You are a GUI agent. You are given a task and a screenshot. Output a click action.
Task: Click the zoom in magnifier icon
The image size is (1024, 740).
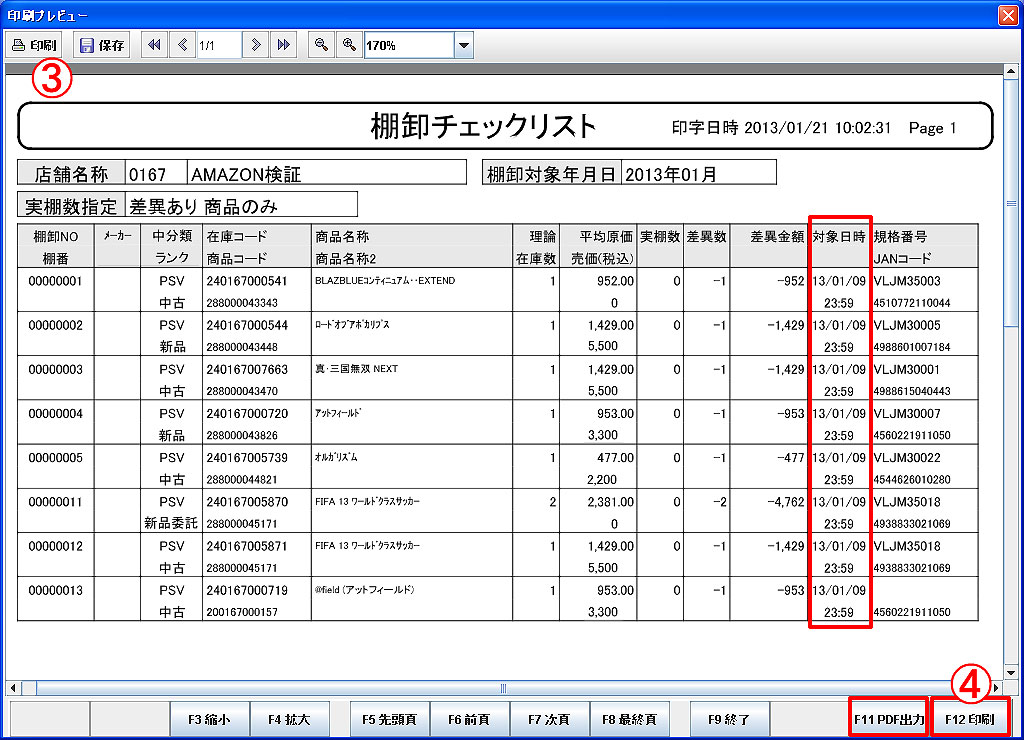[x=349, y=45]
